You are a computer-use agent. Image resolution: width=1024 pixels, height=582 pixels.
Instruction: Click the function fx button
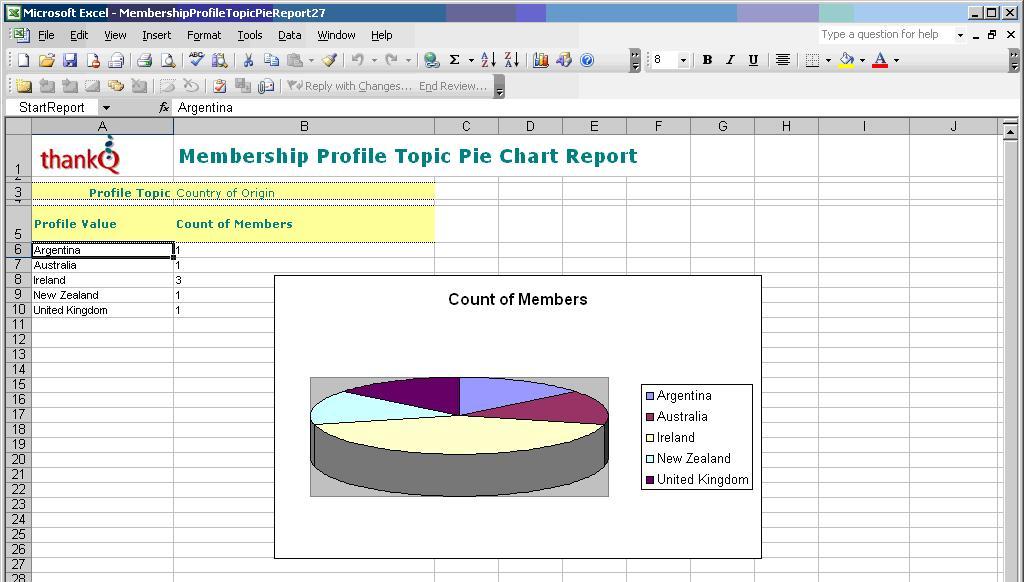pos(164,107)
